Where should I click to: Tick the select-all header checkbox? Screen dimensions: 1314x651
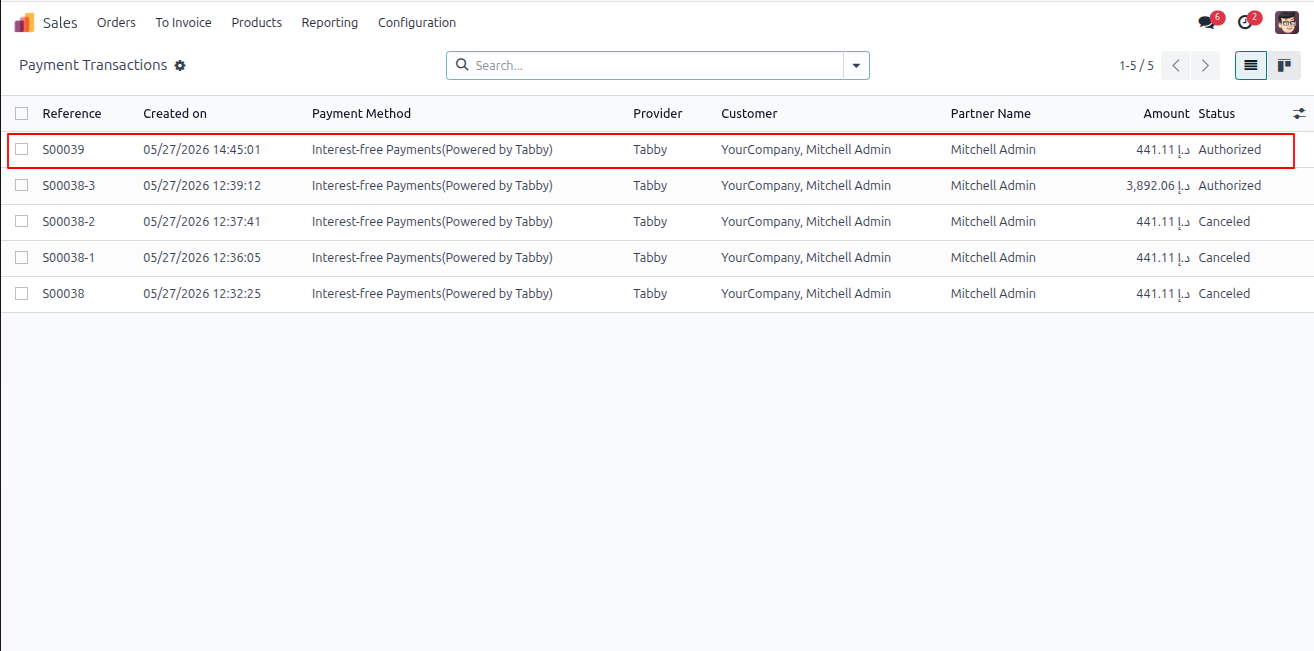(x=22, y=113)
